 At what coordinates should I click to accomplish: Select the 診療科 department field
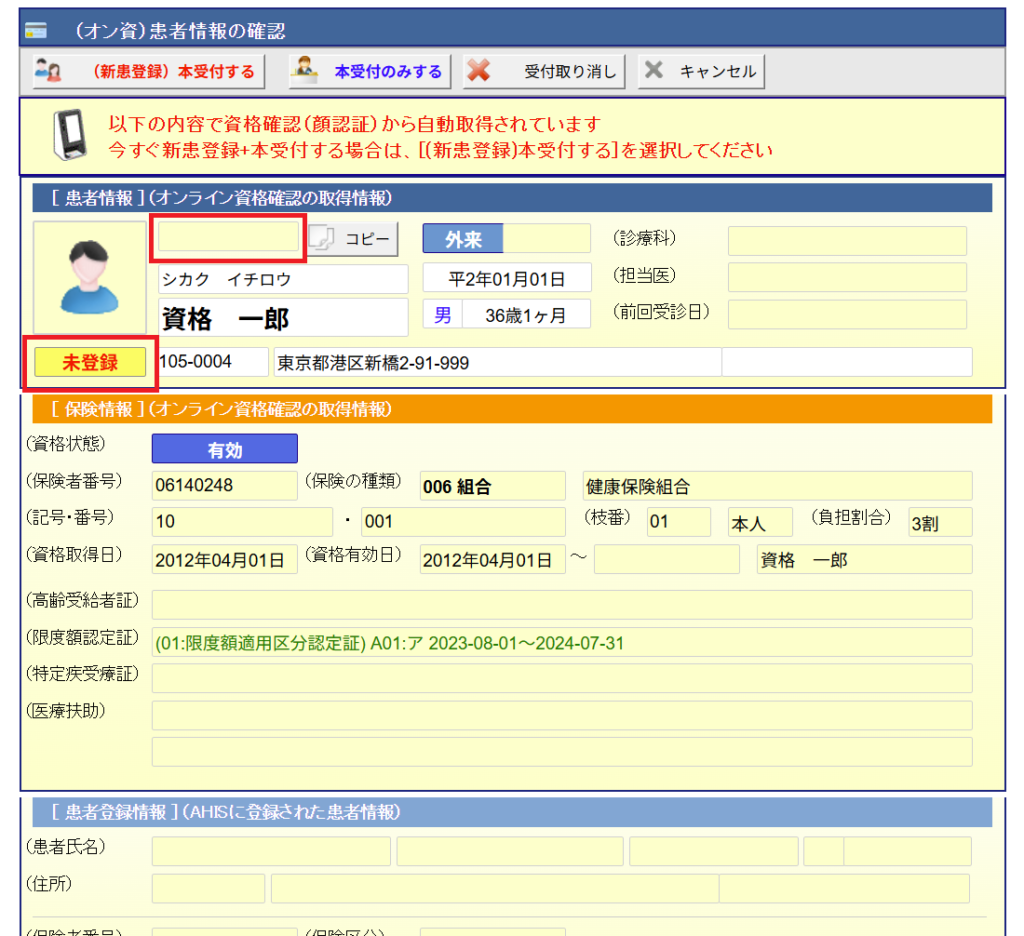point(846,241)
